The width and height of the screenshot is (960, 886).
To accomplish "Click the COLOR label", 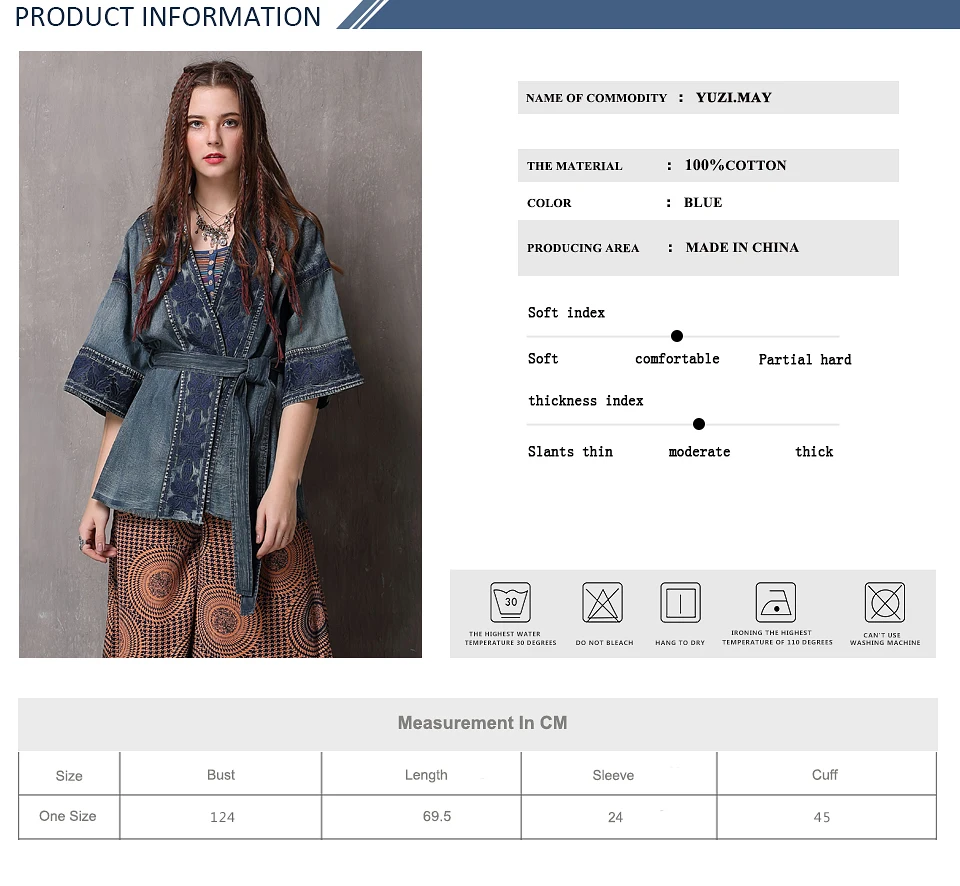I will pos(549,203).
